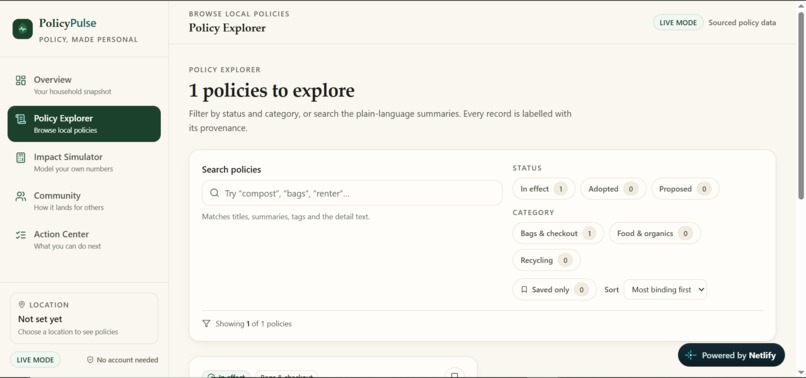This screenshot has height=378, width=806.
Task: Click the "Showing 1 of 1 policies" text
Action: click(253, 323)
